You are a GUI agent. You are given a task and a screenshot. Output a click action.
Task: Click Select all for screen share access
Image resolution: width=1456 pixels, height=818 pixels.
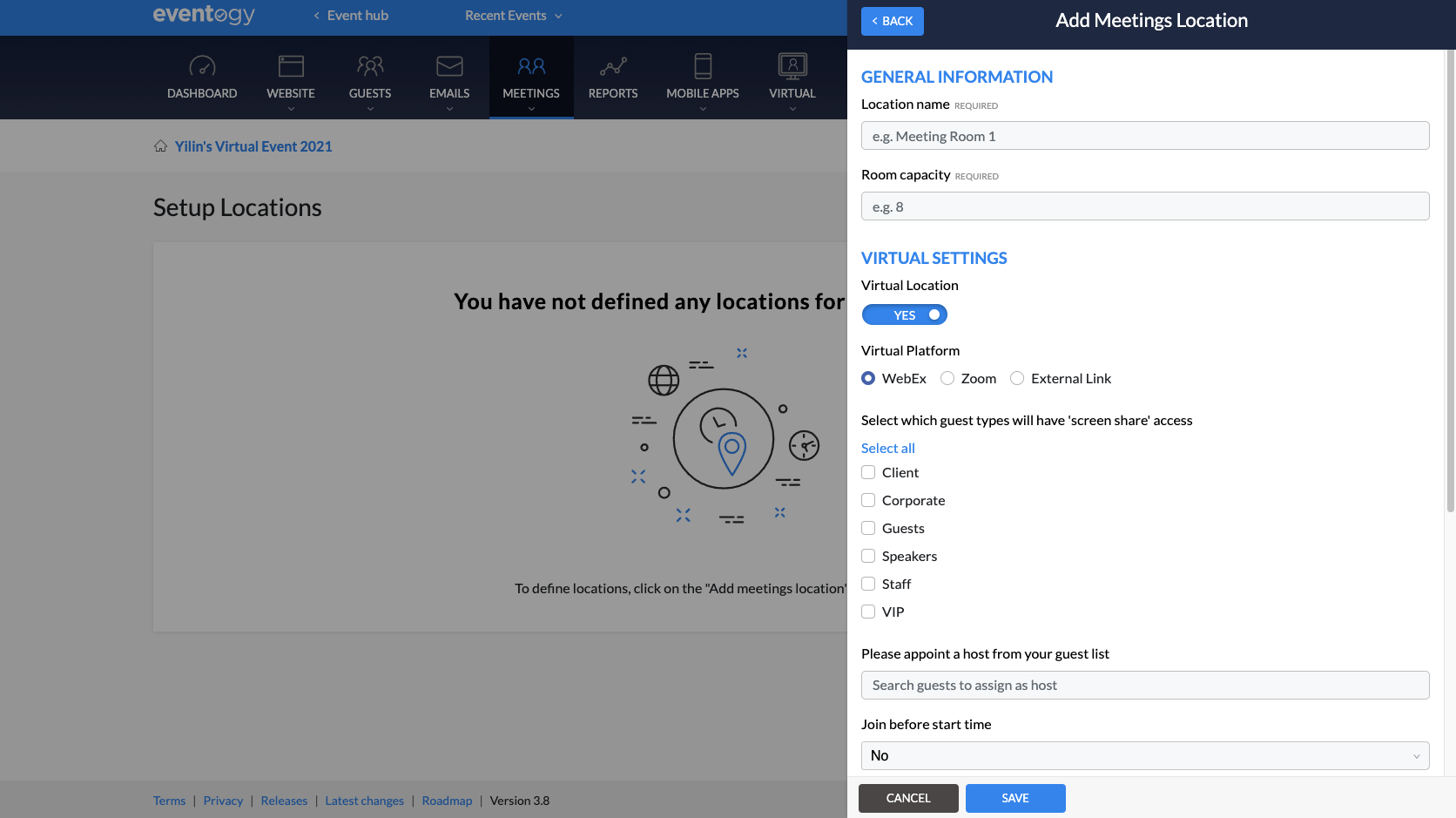tap(887, 448)
